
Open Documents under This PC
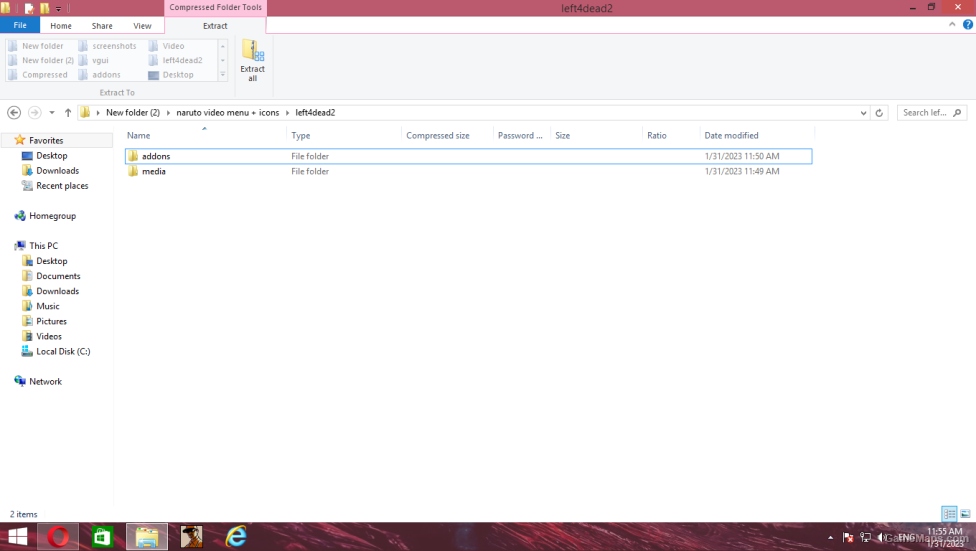[x=58, y=276]
